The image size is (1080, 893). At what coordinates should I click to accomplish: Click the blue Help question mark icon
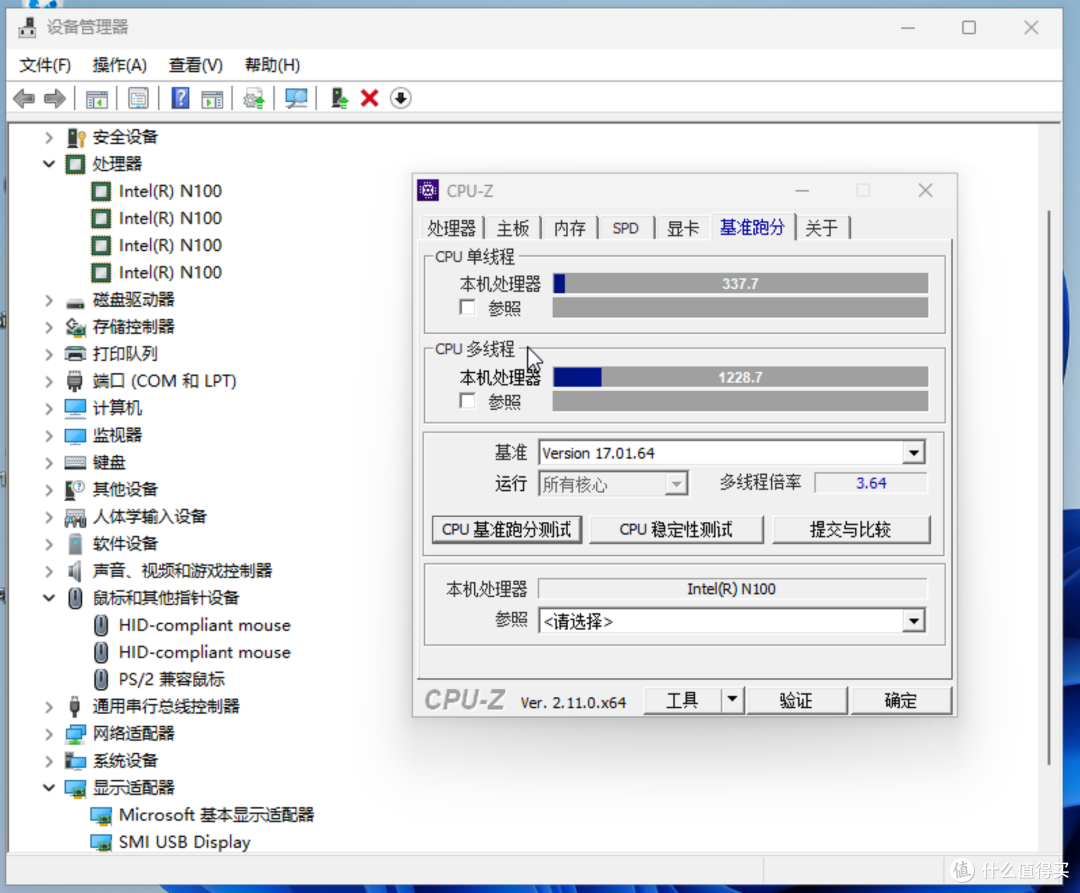coord(180,98)
